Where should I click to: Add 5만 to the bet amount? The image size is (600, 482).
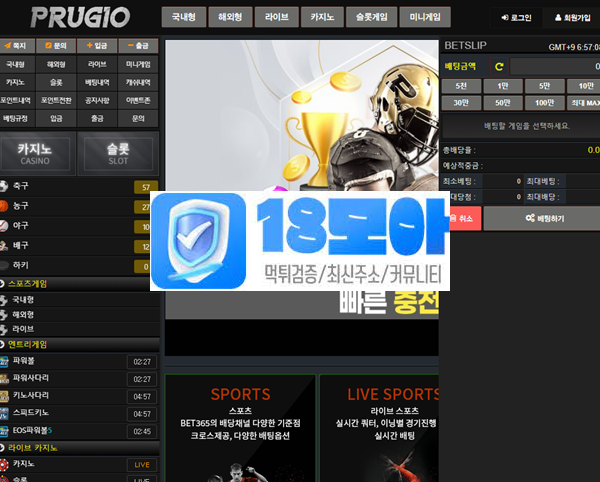click(545, 86)
